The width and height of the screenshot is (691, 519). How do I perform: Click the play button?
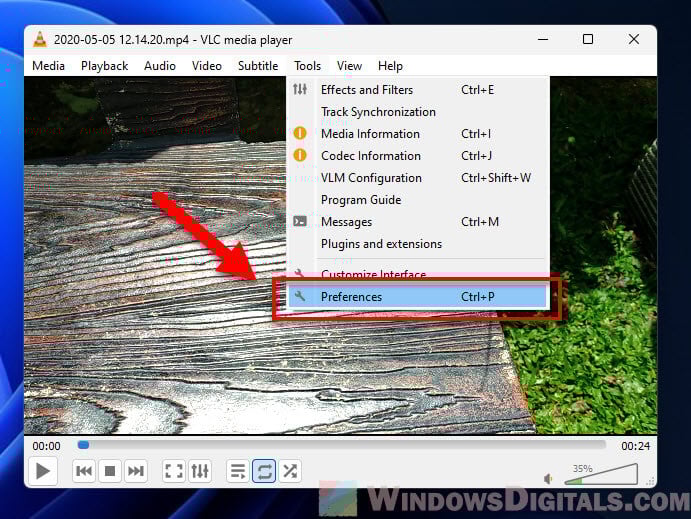43,471
